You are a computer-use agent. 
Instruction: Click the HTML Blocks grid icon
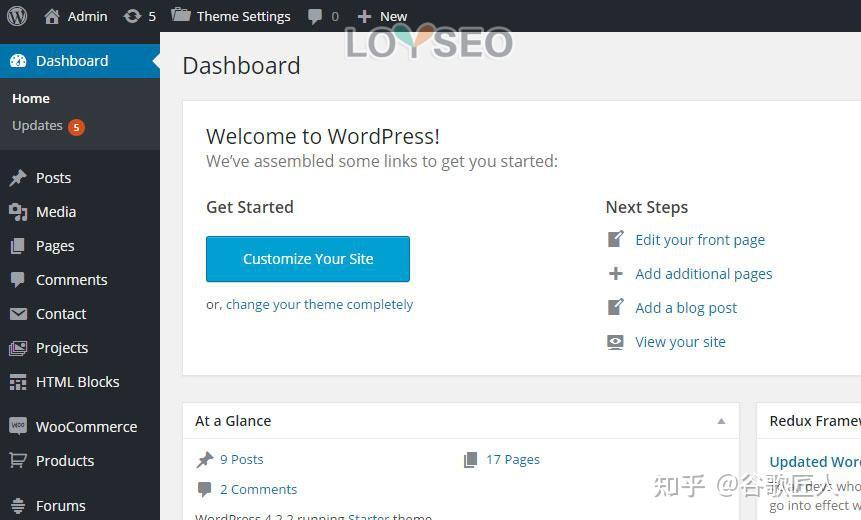pyautogui.click(x=18, y=382)
